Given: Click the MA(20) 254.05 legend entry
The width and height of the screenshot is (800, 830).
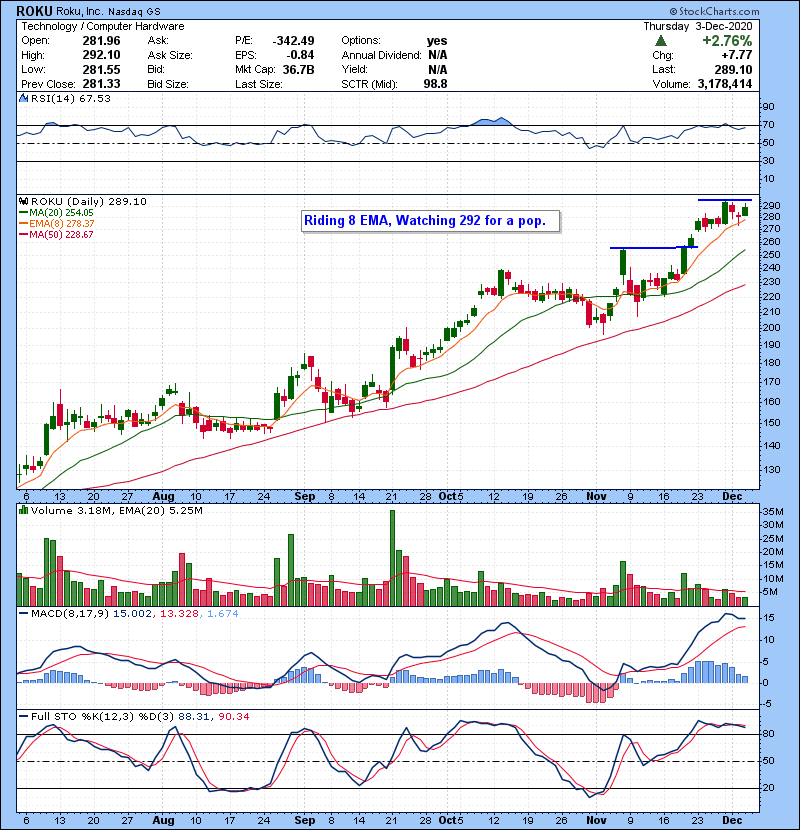Looking at the screenshot, I should 56,212.
